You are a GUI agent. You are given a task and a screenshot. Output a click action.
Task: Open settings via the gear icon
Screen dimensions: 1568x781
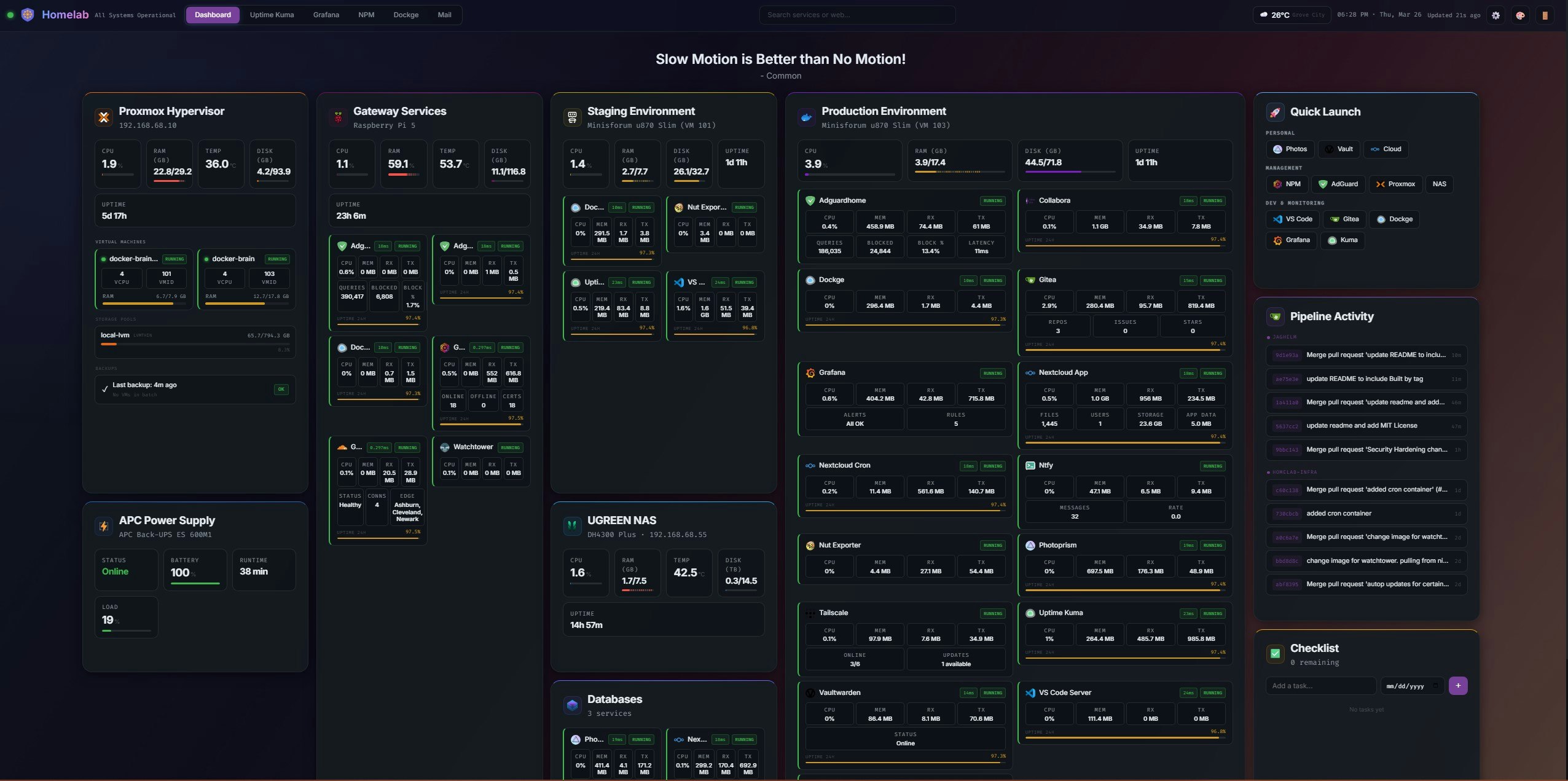click(1496, 15)
